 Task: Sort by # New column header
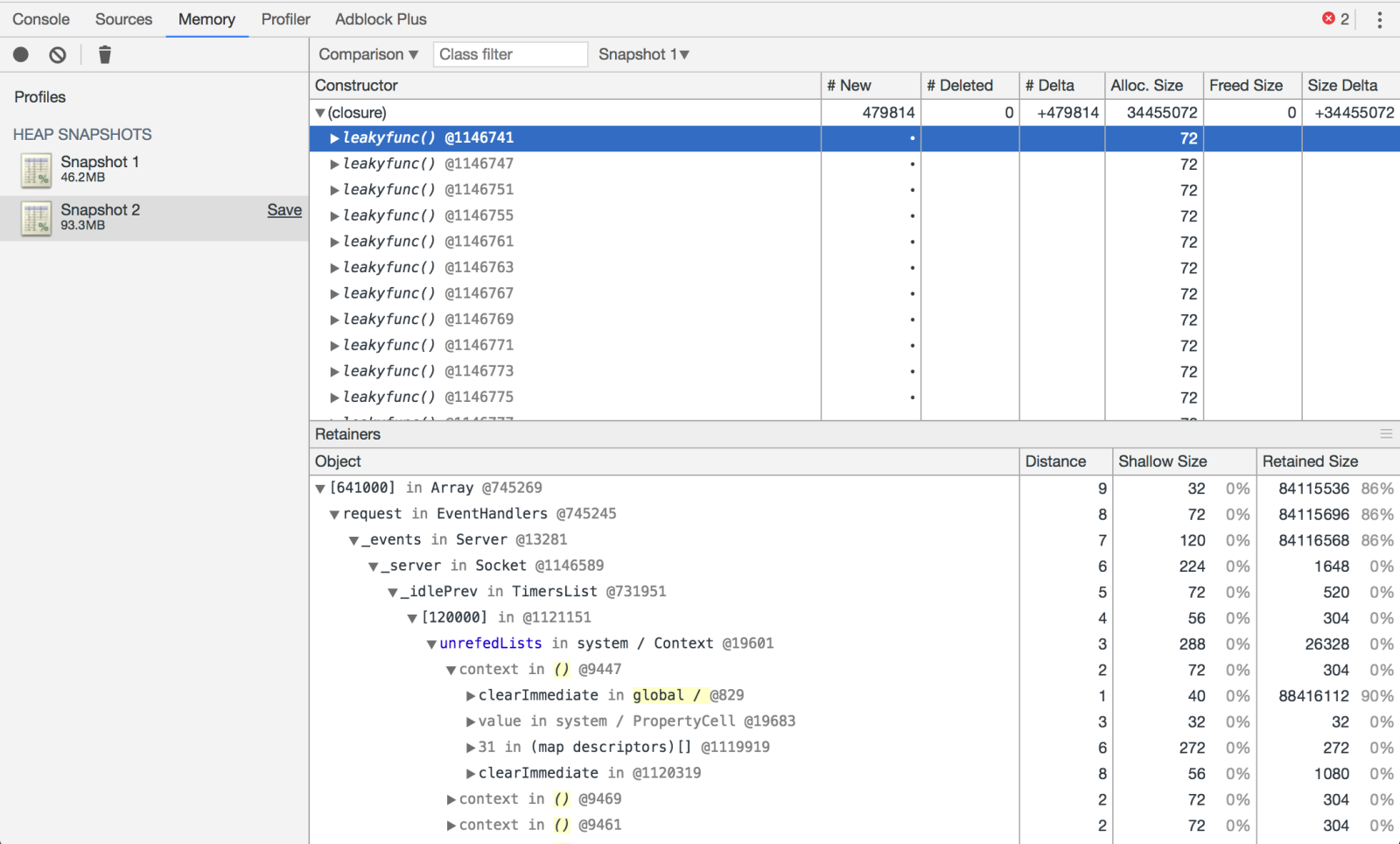point(871,85)
